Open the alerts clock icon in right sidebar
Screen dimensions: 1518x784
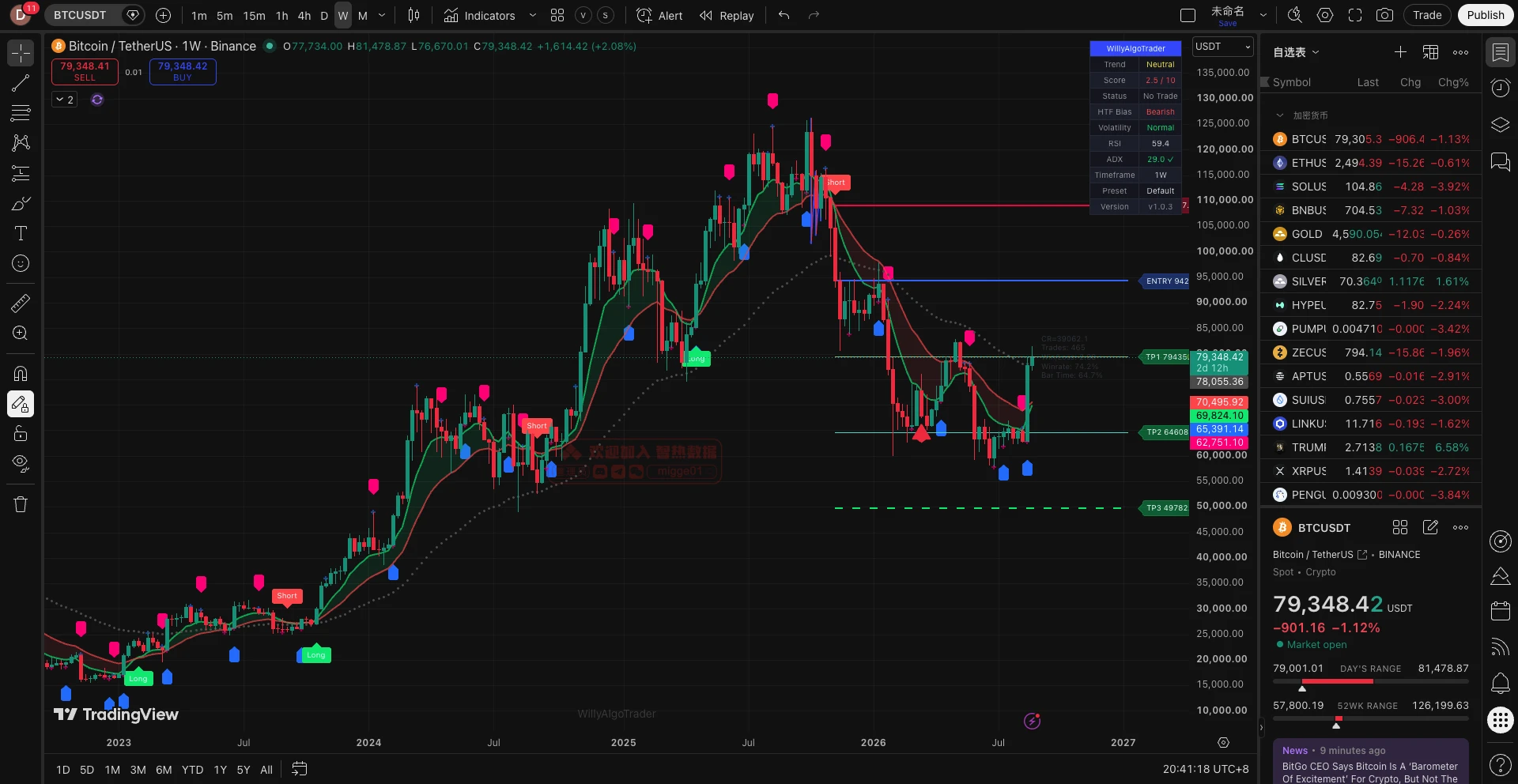point(1501,89)
